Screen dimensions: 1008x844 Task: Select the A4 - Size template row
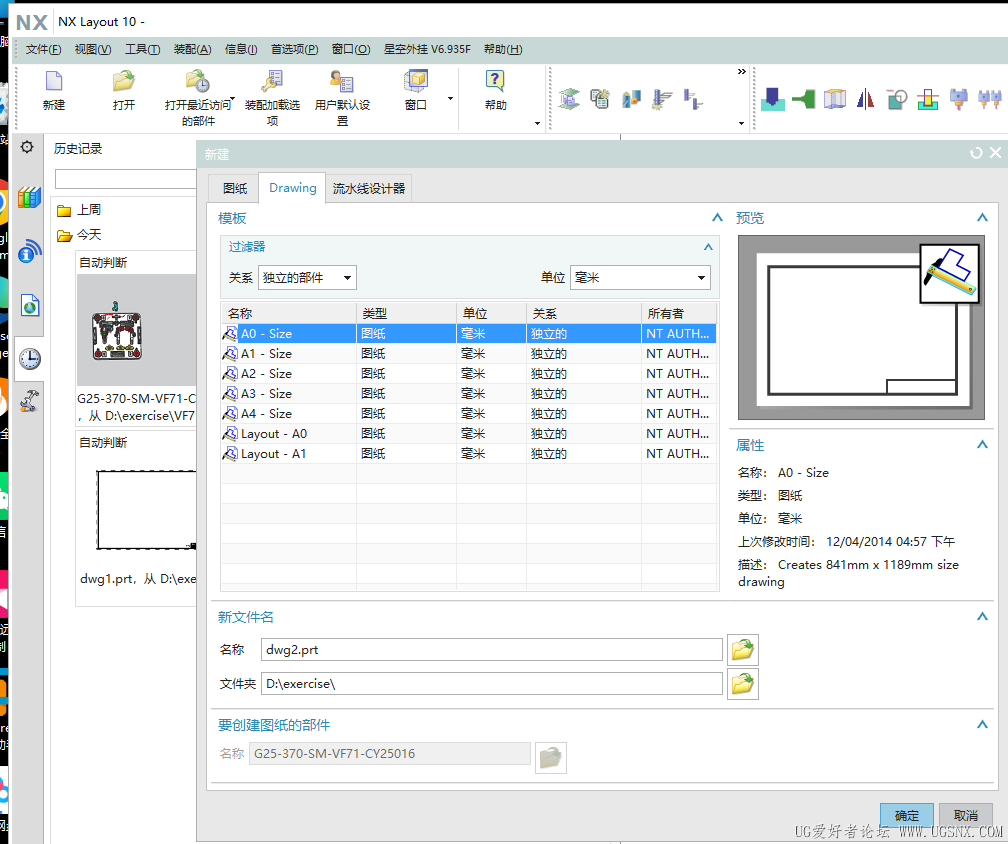(469, 413)
